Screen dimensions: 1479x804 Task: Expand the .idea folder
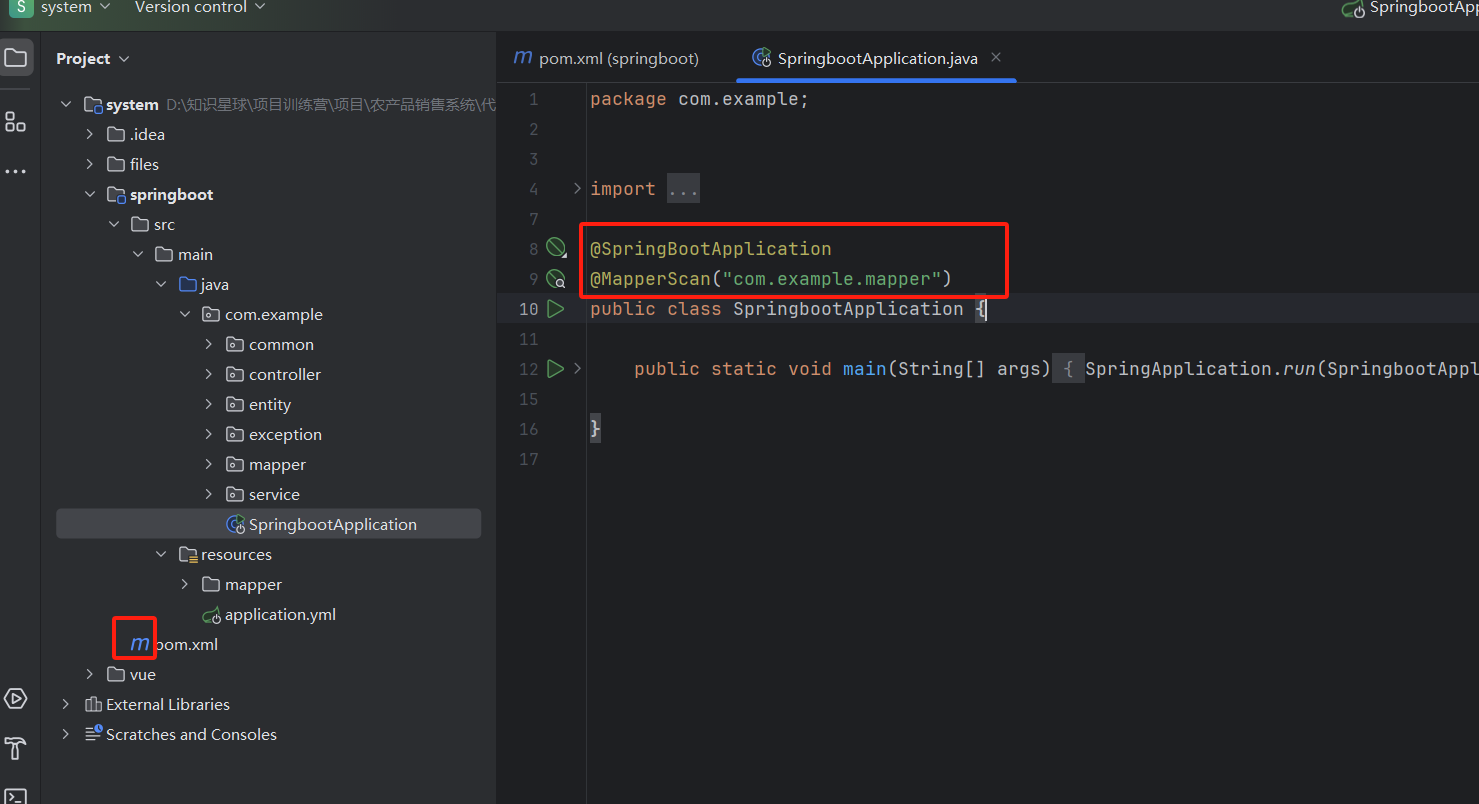click(x=90, y=134)
